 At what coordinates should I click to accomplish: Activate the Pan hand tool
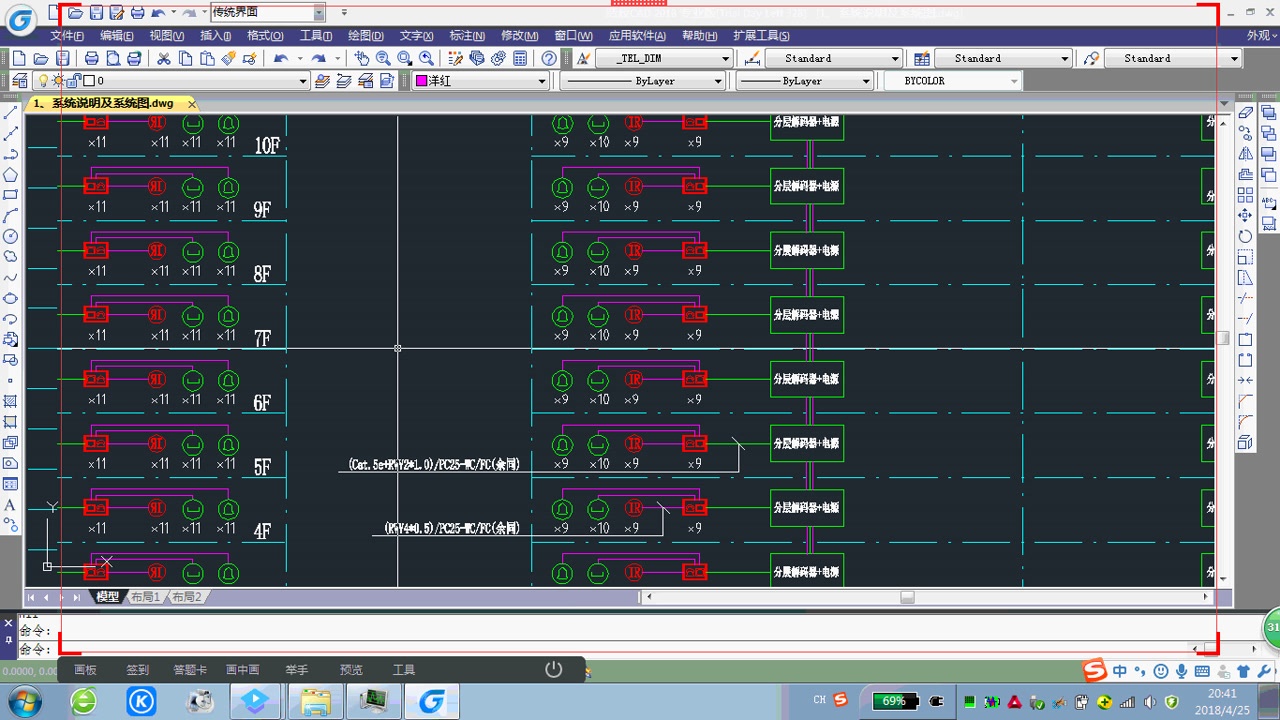[x=362, y=58]
